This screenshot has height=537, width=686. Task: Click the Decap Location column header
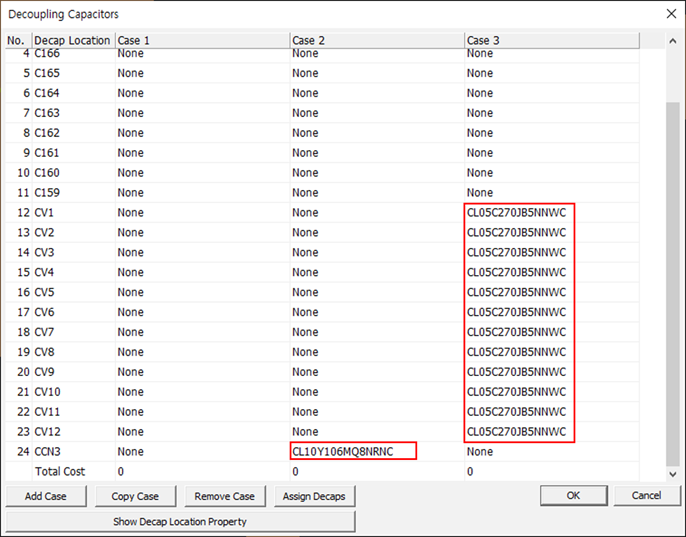[72, 40]
